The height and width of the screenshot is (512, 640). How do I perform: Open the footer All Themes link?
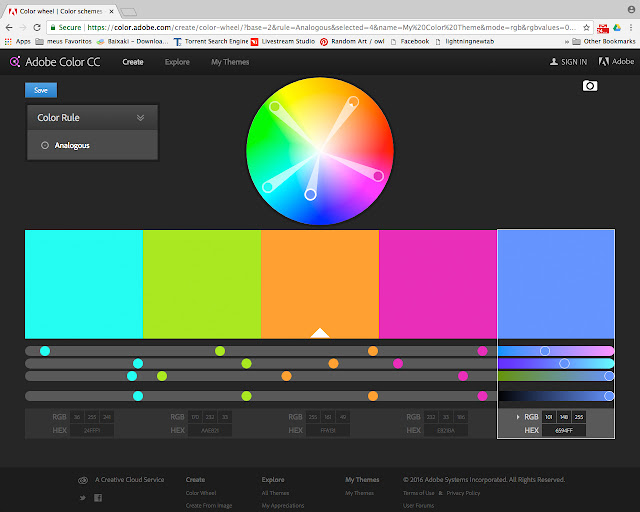click(x=275, y=493)
